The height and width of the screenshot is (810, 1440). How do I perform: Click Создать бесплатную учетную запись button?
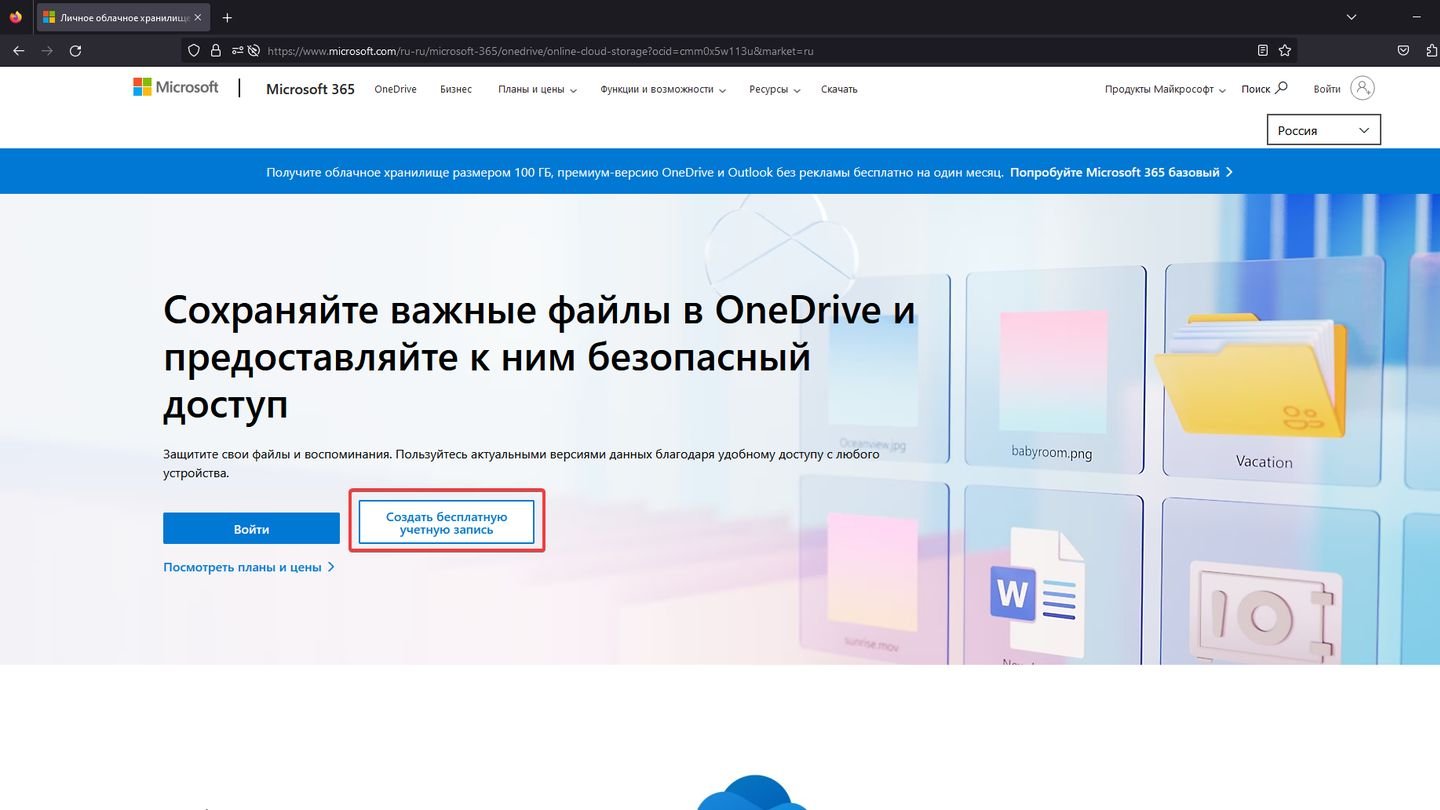(447, 523)
